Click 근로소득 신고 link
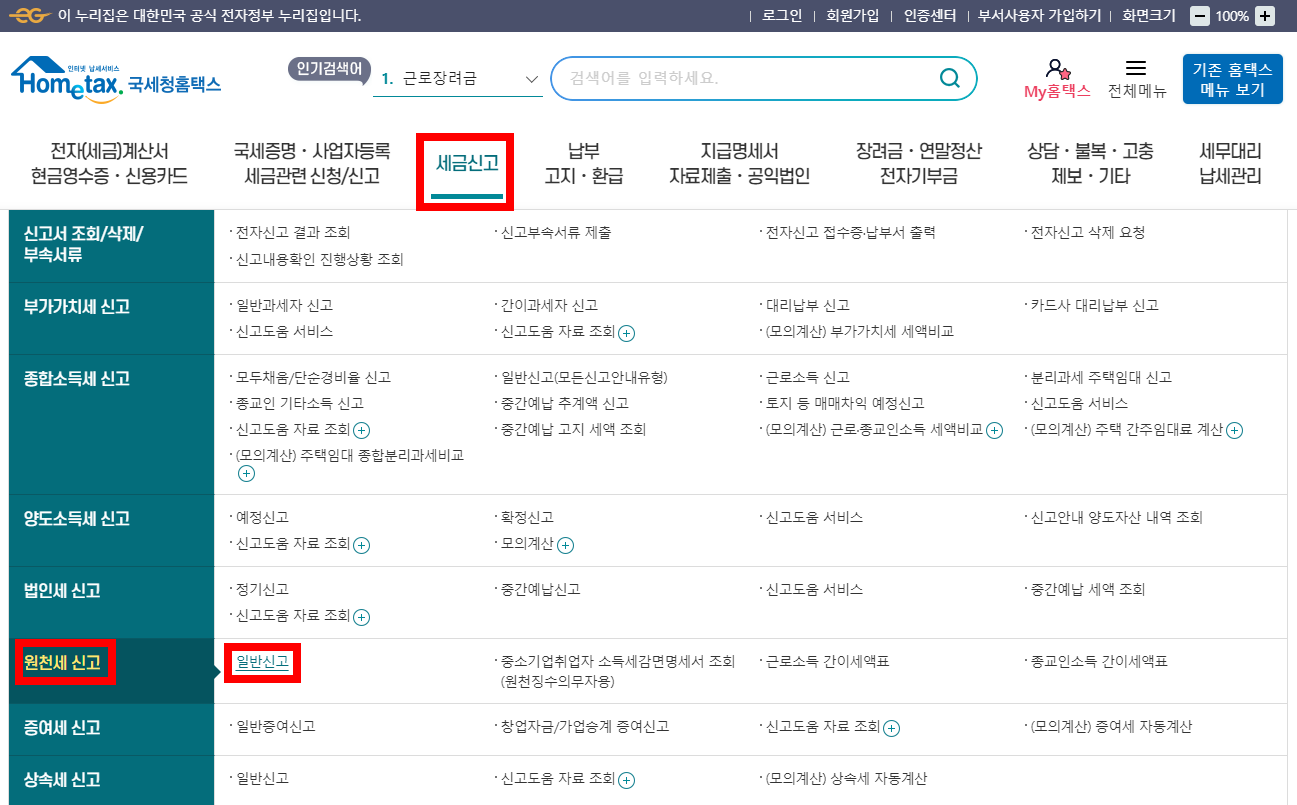This screenshot has width=1297, height=805. (808, 378)
